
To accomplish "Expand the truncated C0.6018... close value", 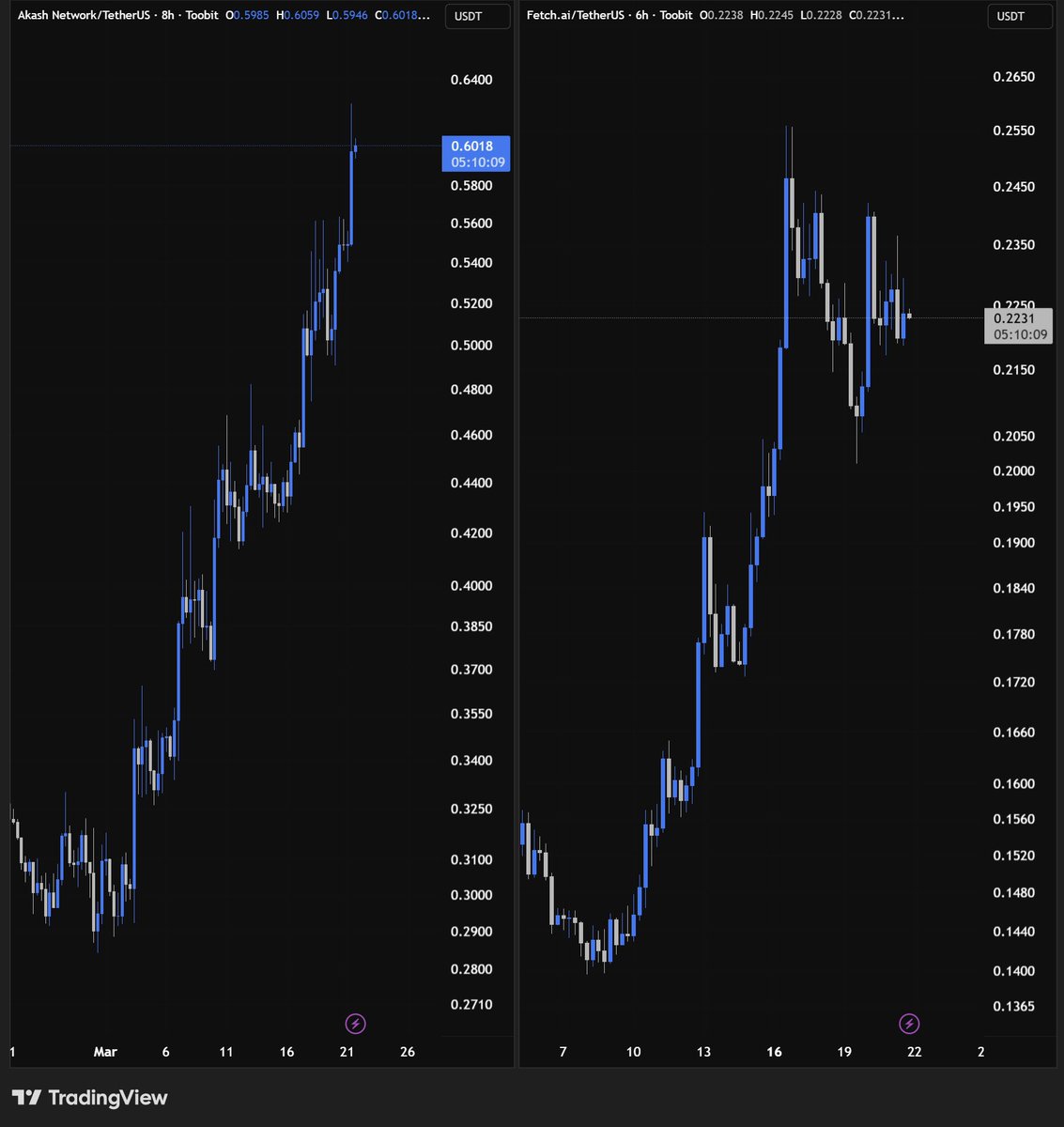I will tap(404, 15).
